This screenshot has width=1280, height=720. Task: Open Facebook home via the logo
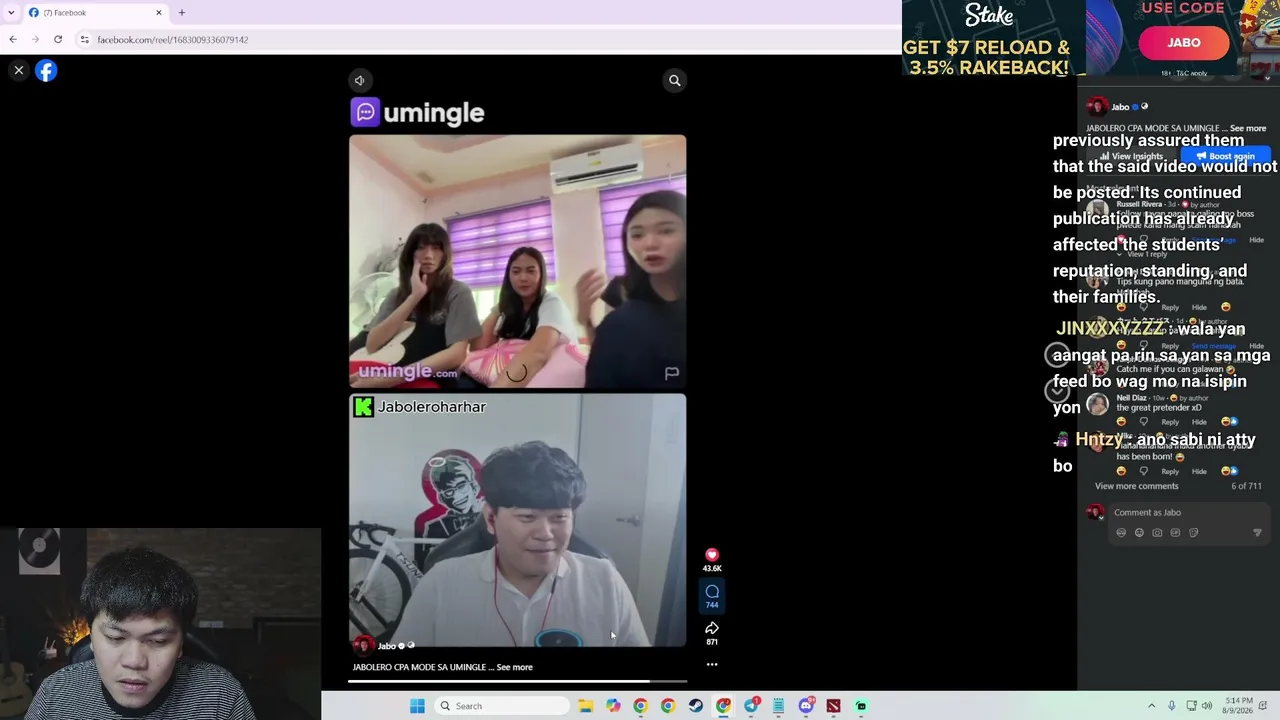point(46,70)
